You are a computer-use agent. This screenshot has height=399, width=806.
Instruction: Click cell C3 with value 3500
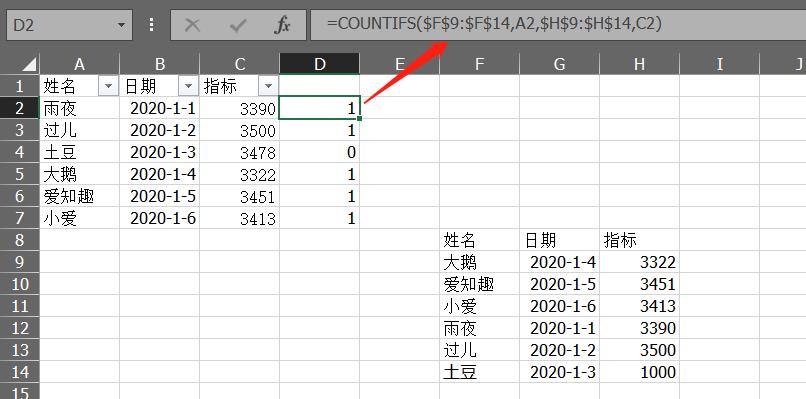240,130
